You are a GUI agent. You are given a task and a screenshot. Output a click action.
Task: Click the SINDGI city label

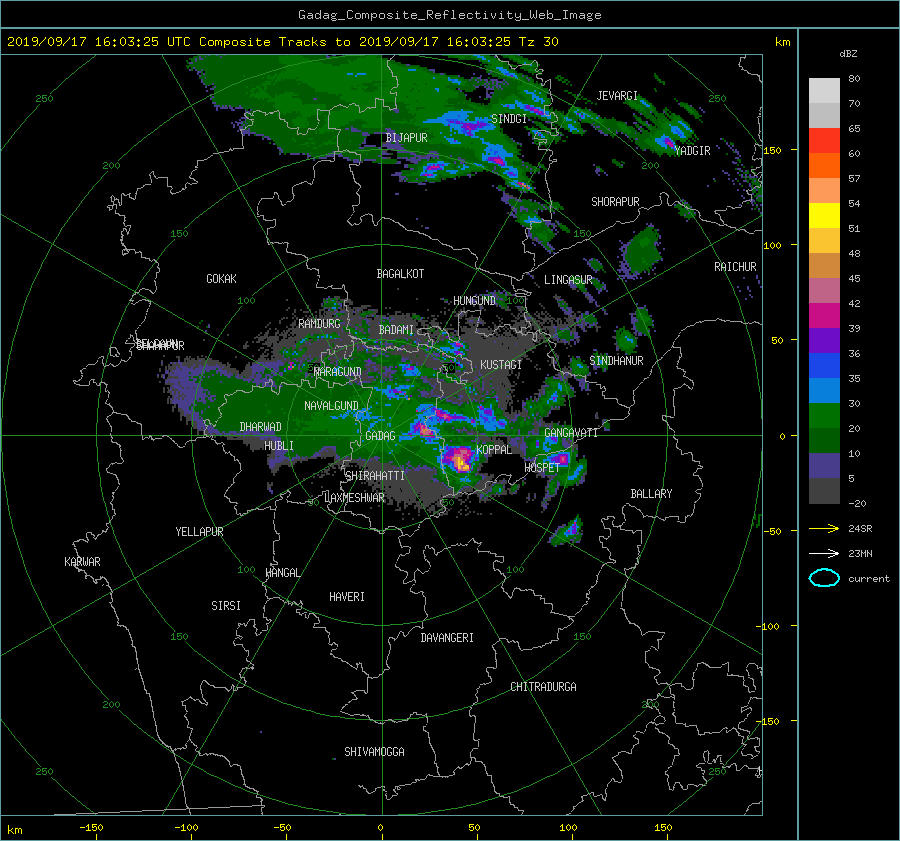point(509,119)
